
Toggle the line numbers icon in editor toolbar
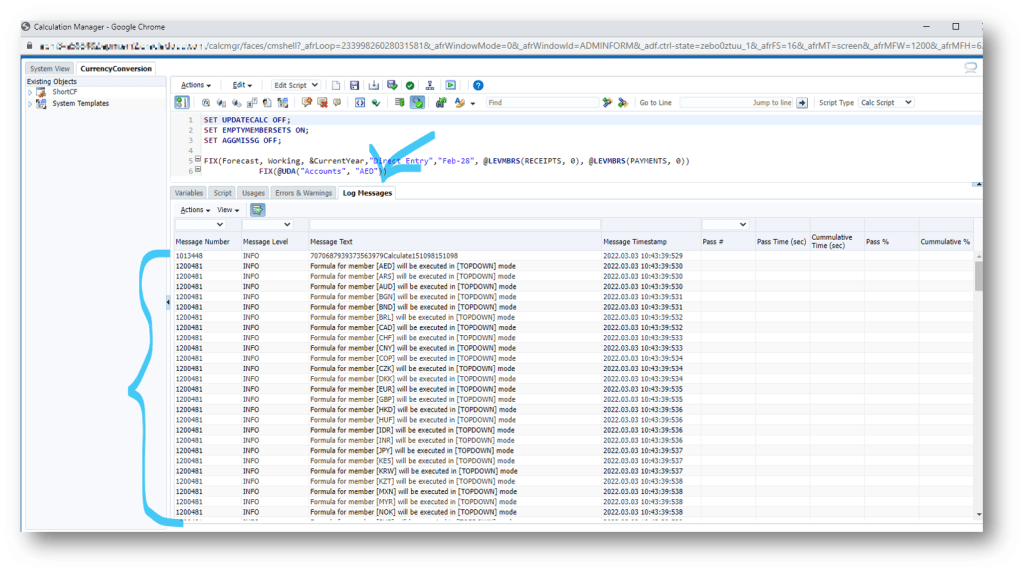[x=182, y=102]
